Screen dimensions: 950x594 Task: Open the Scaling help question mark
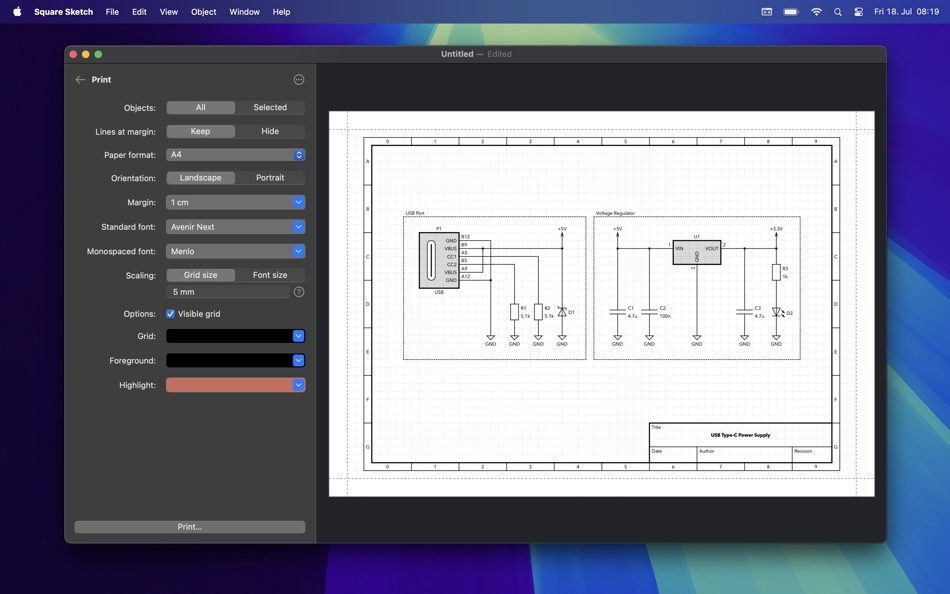point(299,292)
